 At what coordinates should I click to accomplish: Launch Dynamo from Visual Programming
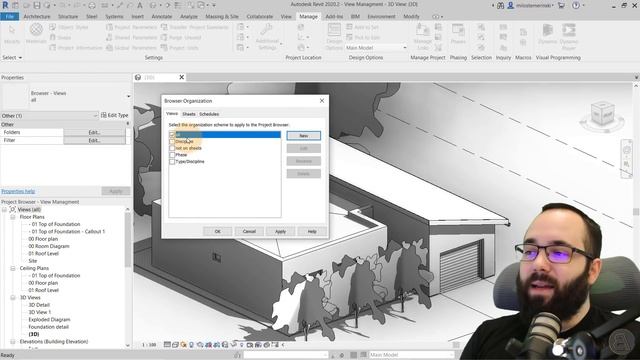point(547,30)
